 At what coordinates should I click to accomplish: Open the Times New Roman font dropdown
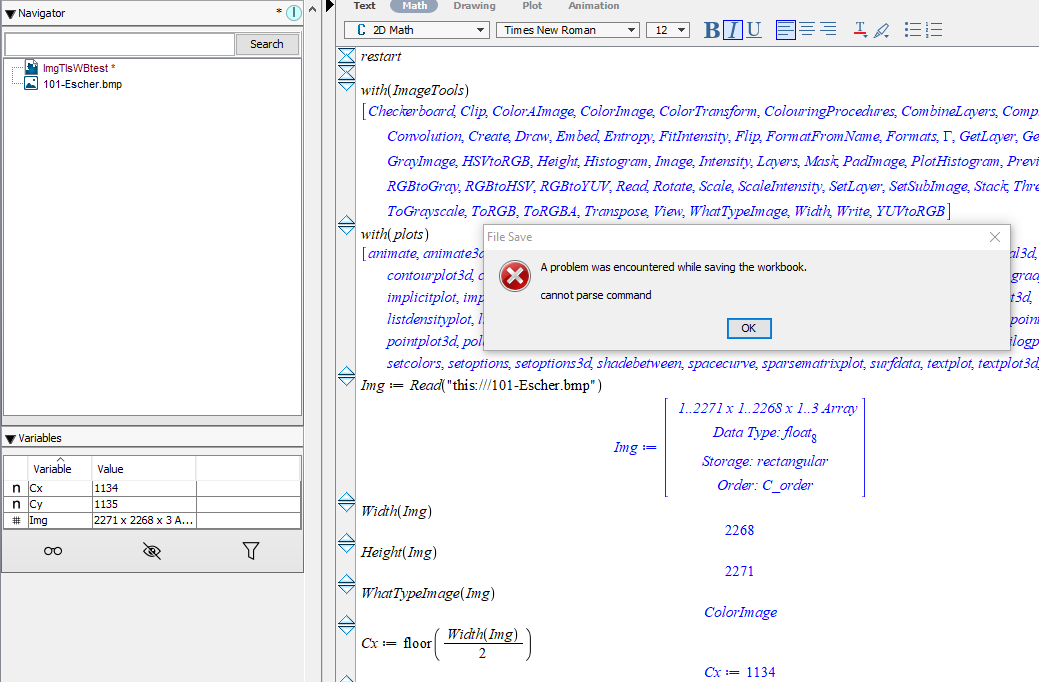(568, 30)
